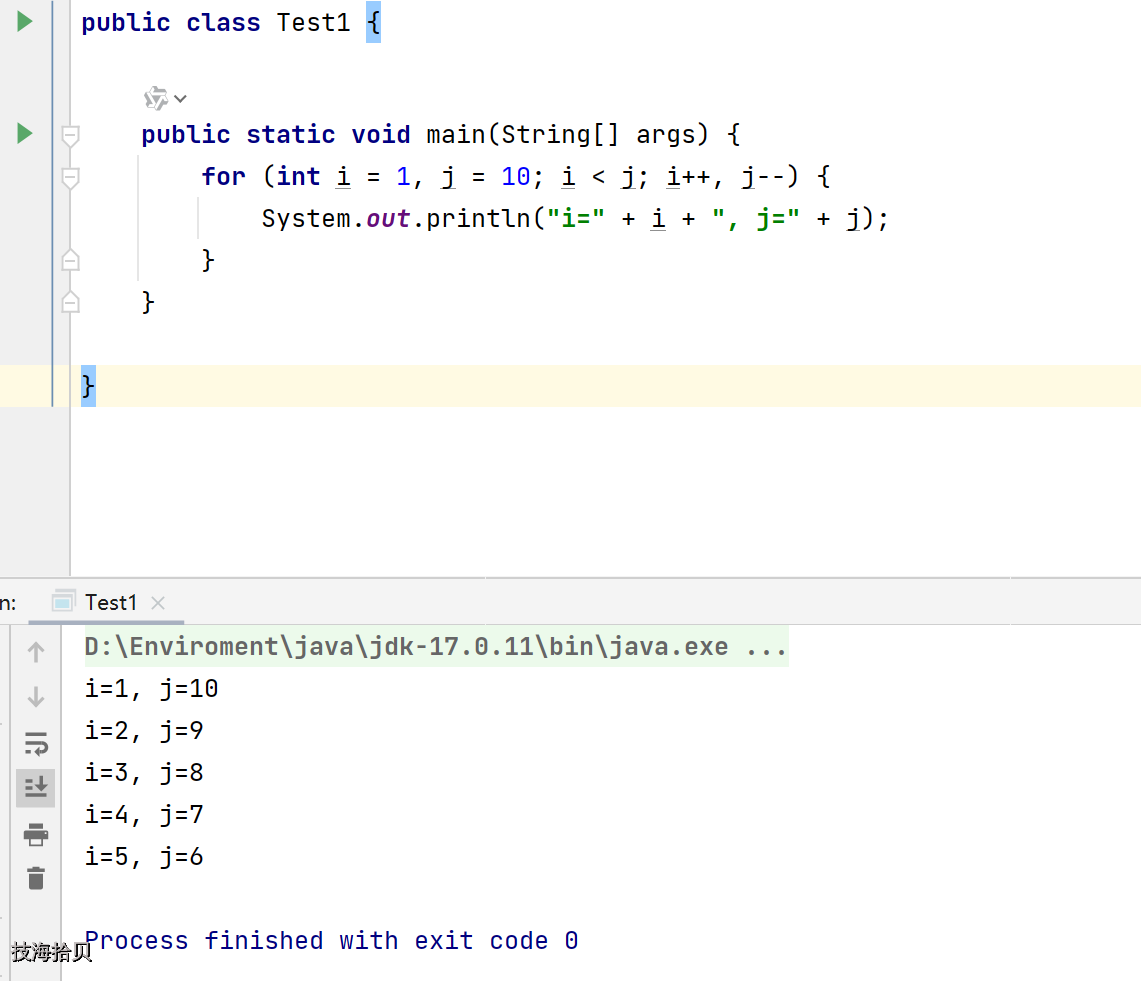Click the for loop closing fold marker
1141x981 pixels.
coord(71,260)
